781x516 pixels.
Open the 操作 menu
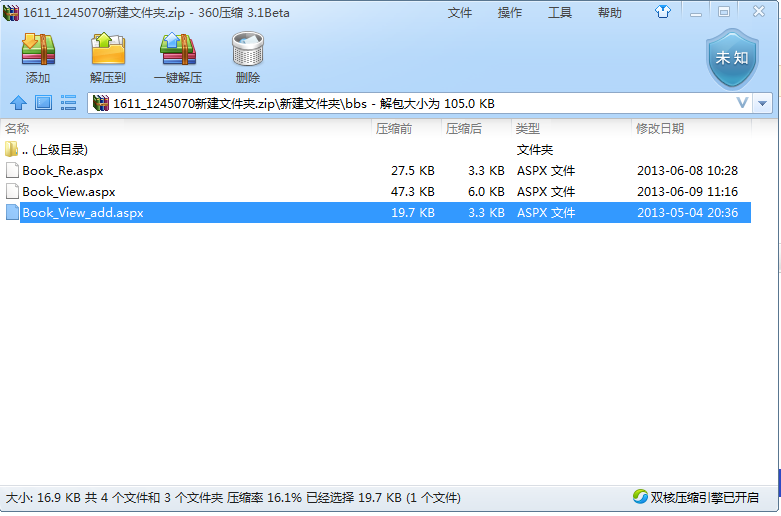[510, 12]
